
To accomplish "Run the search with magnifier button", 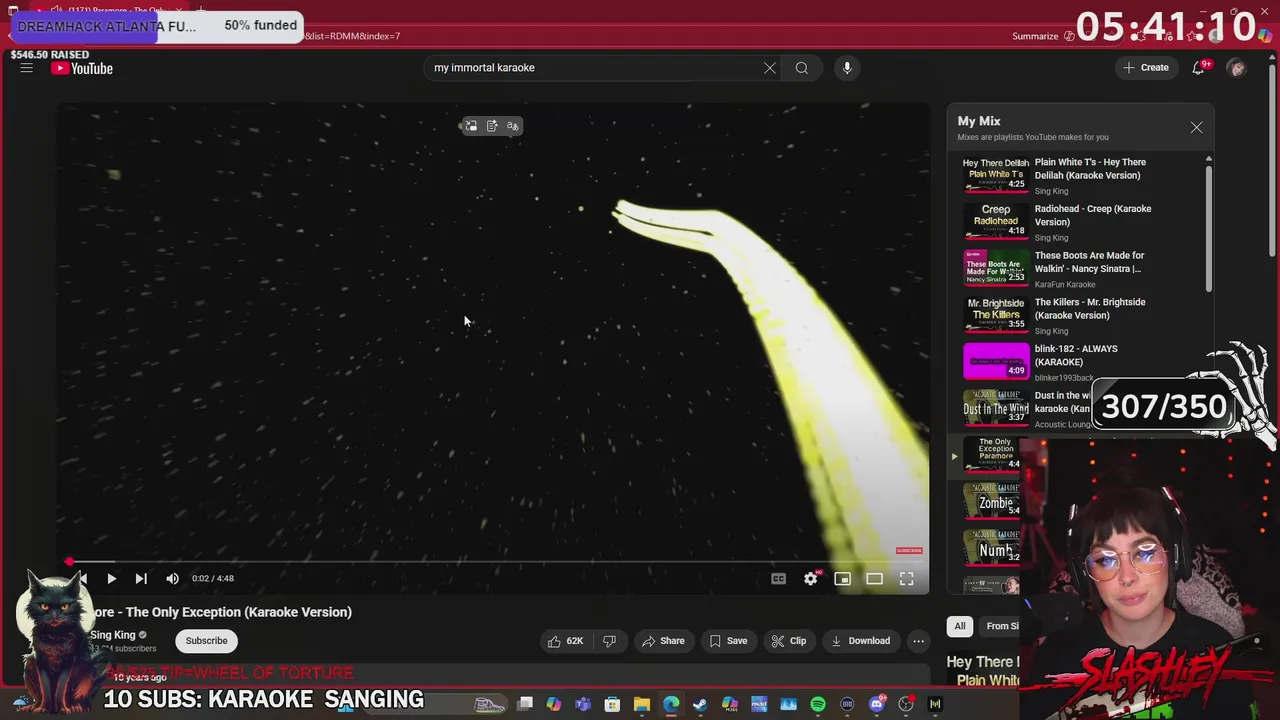I will (x=802, y=68).
